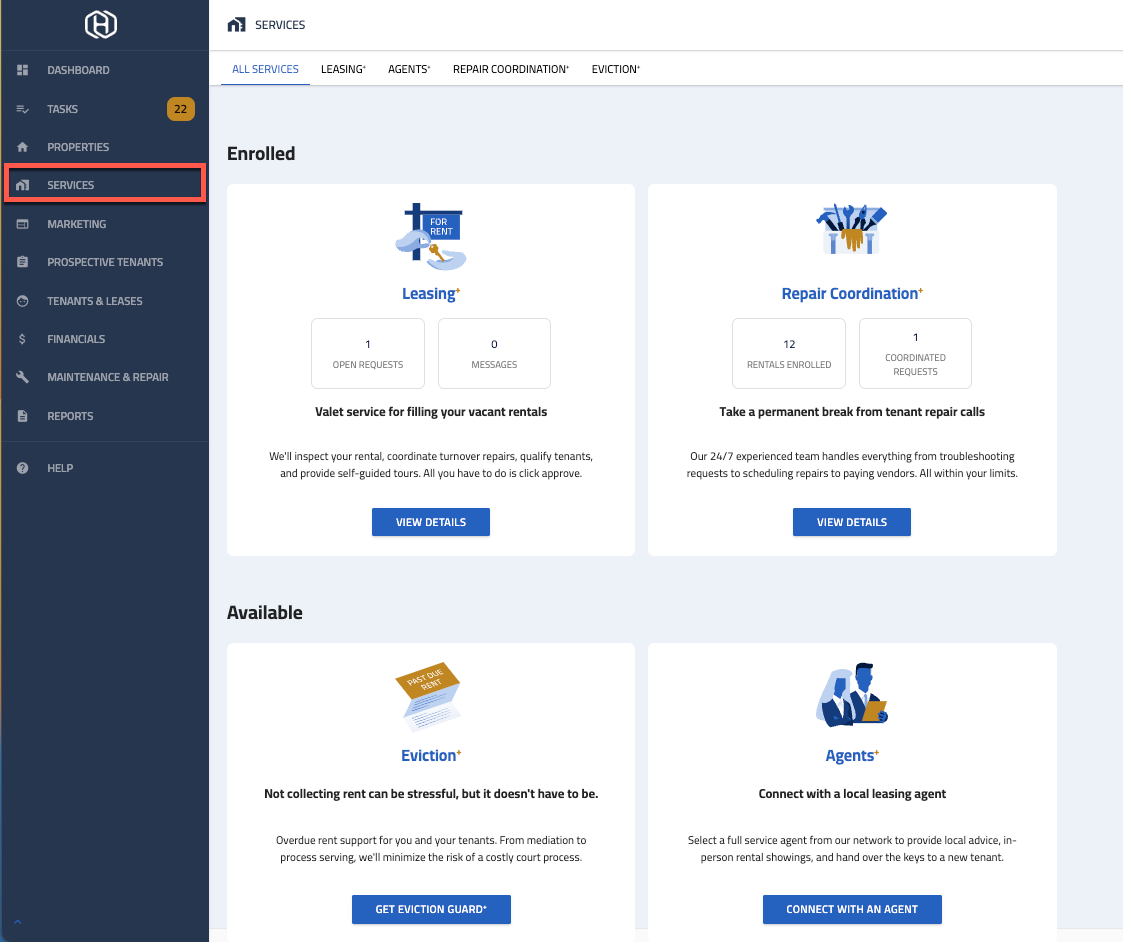Click the Agents people illustration
This screenshot has height=942, width=1123.
coord(852,695)
